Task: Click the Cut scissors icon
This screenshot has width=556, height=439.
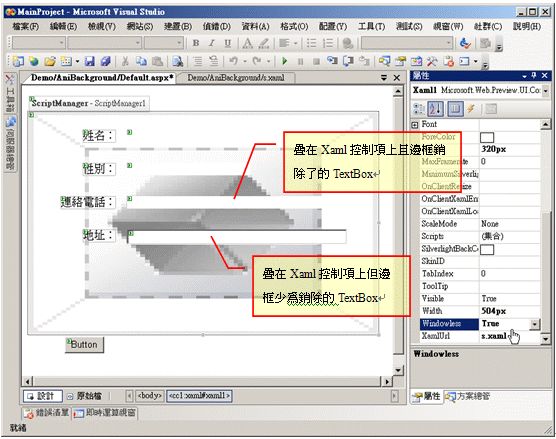Action: pos(125,61)
